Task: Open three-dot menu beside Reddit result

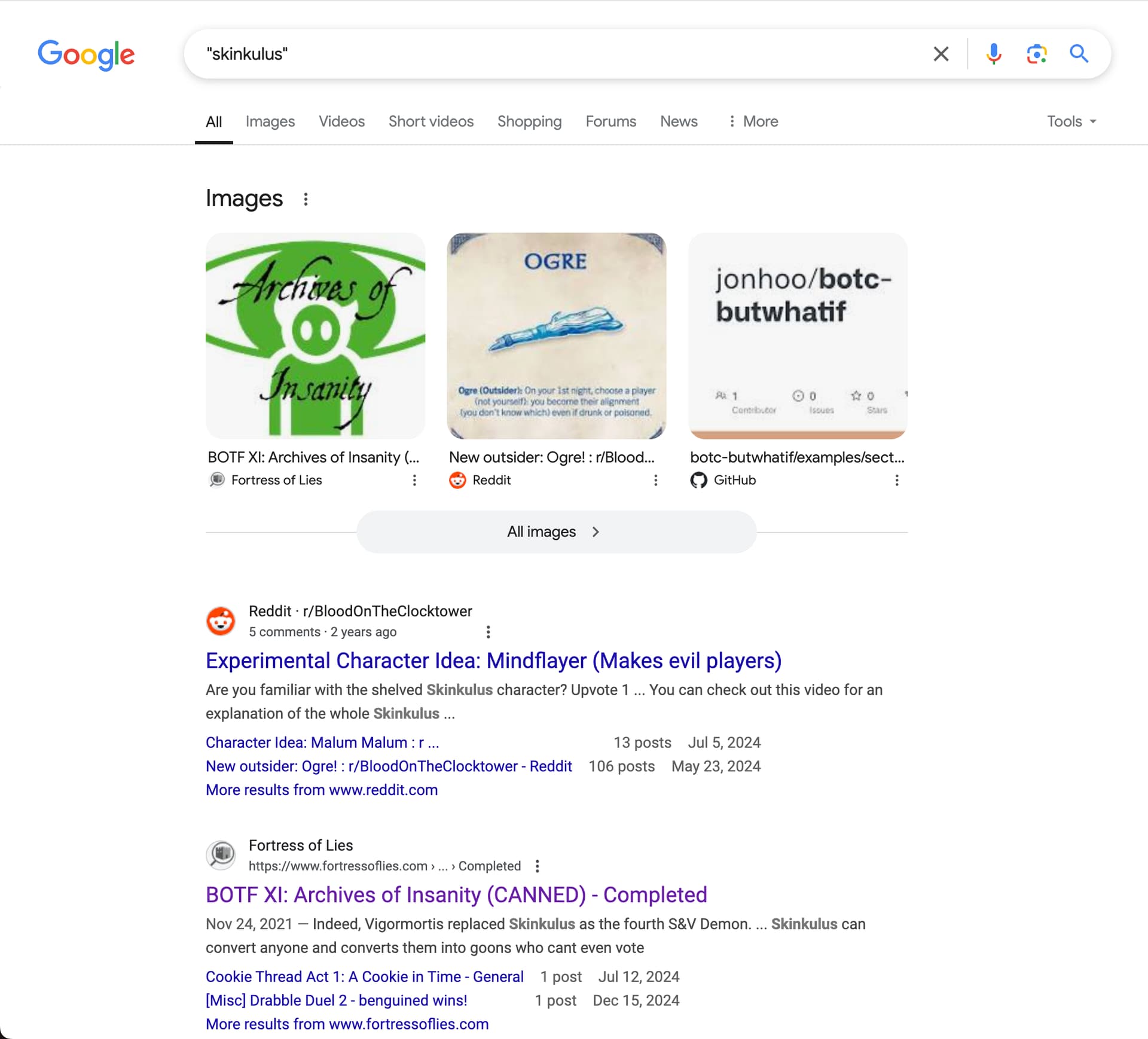Action: pos(488,632)
